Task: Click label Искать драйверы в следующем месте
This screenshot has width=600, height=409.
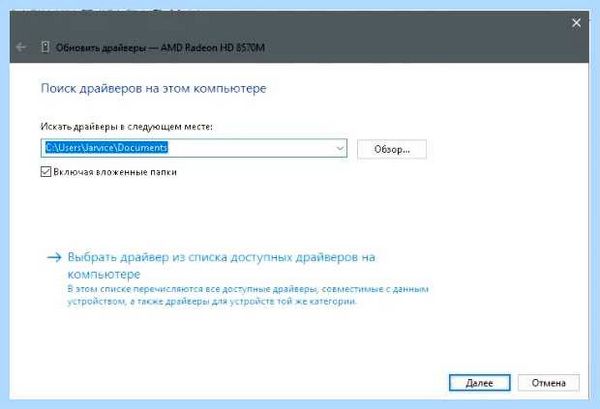Action: [x=126, y=127]
